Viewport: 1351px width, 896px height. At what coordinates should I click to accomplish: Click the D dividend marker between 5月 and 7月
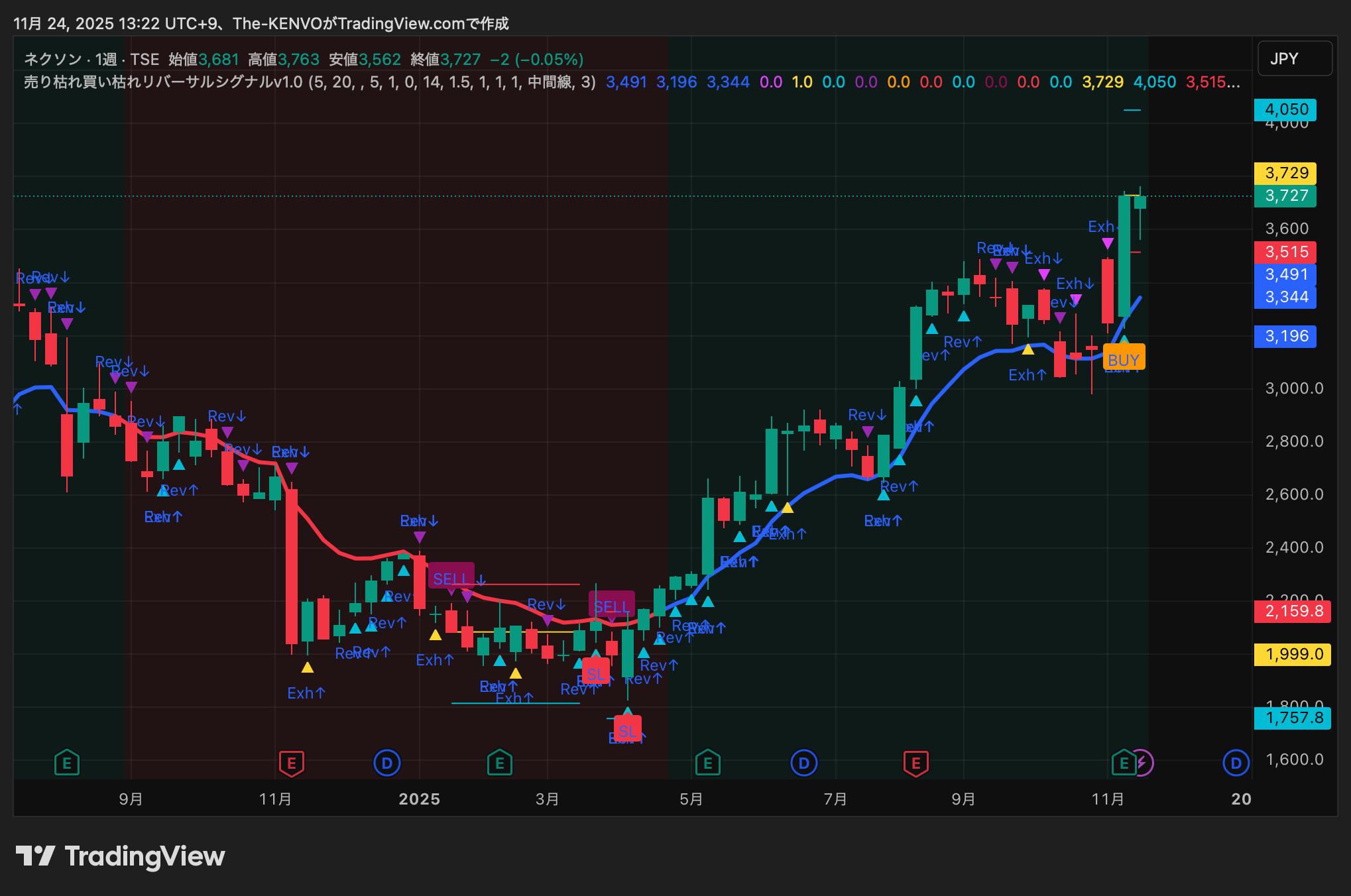804,763
